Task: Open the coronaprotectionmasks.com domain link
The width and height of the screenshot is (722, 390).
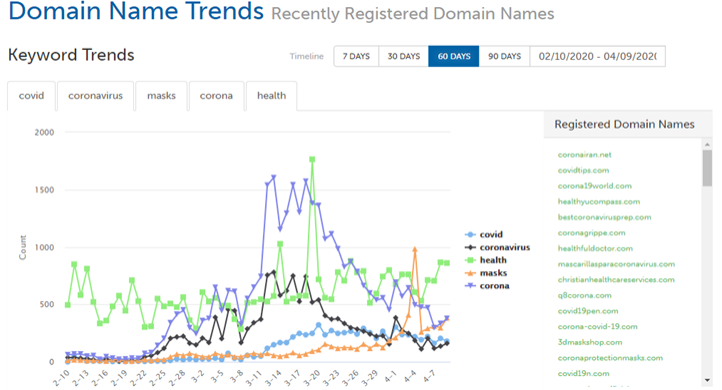Action: 610,358
